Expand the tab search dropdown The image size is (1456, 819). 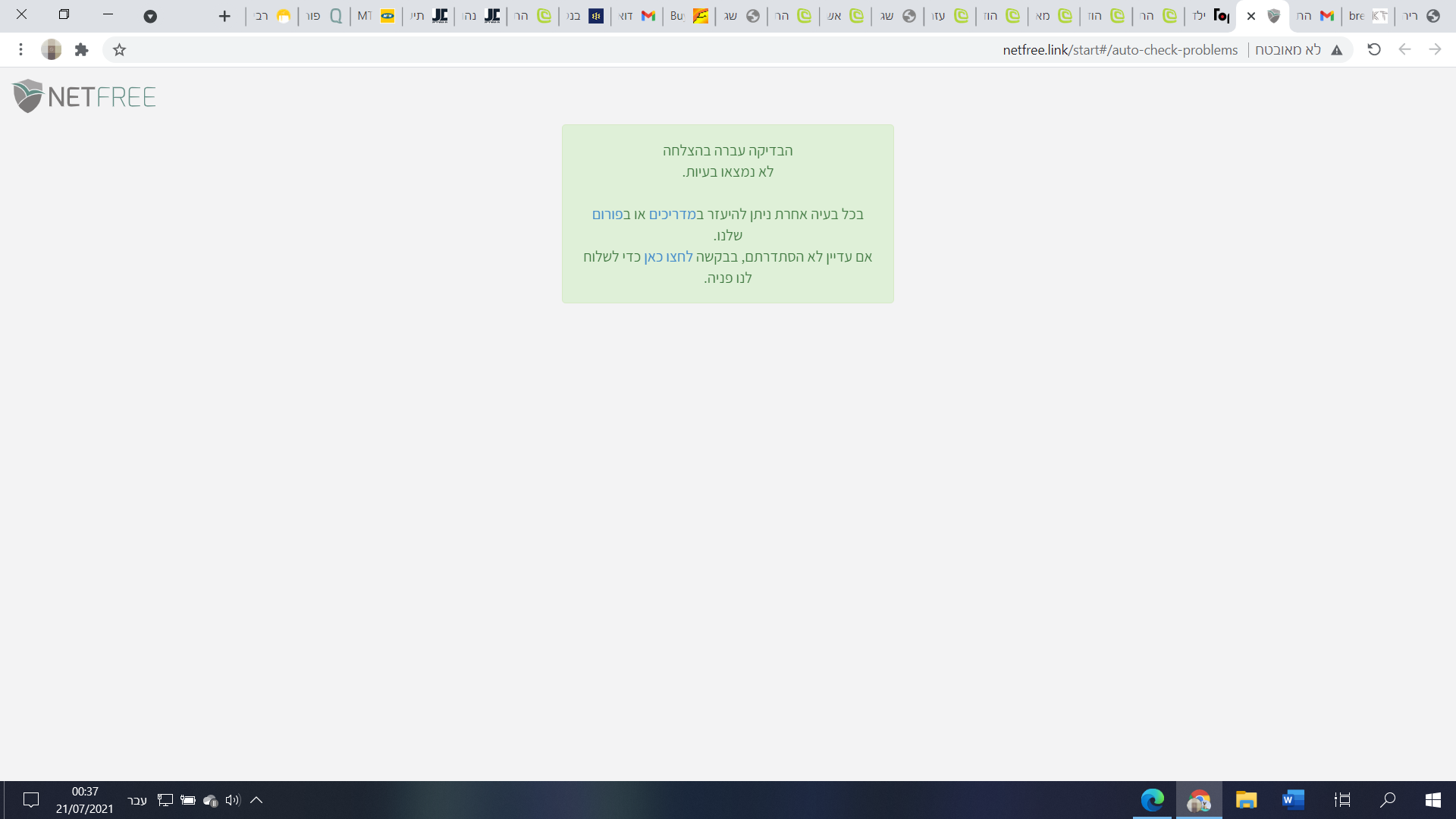tap(150, 16)
